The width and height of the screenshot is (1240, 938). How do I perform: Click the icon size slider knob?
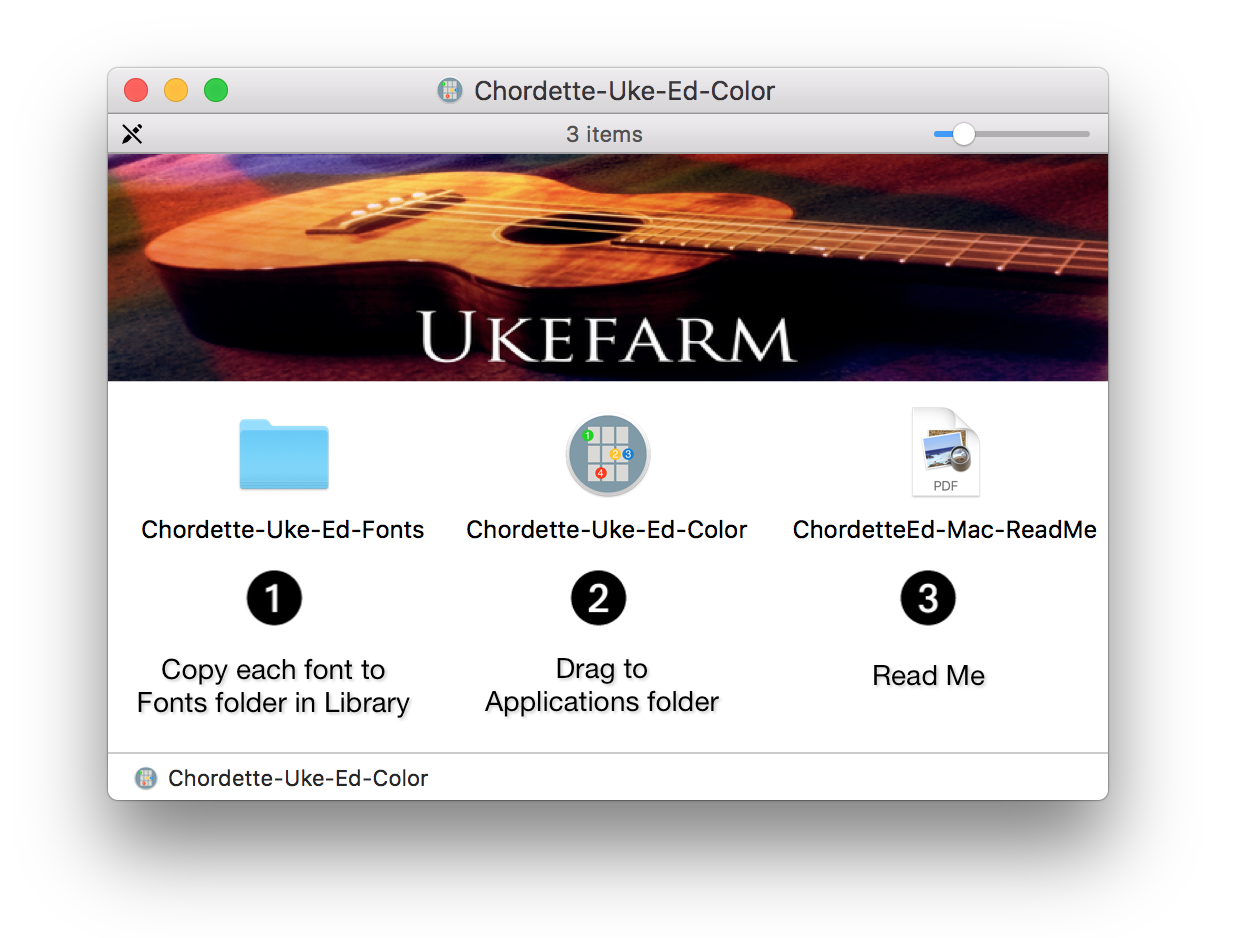963,134
